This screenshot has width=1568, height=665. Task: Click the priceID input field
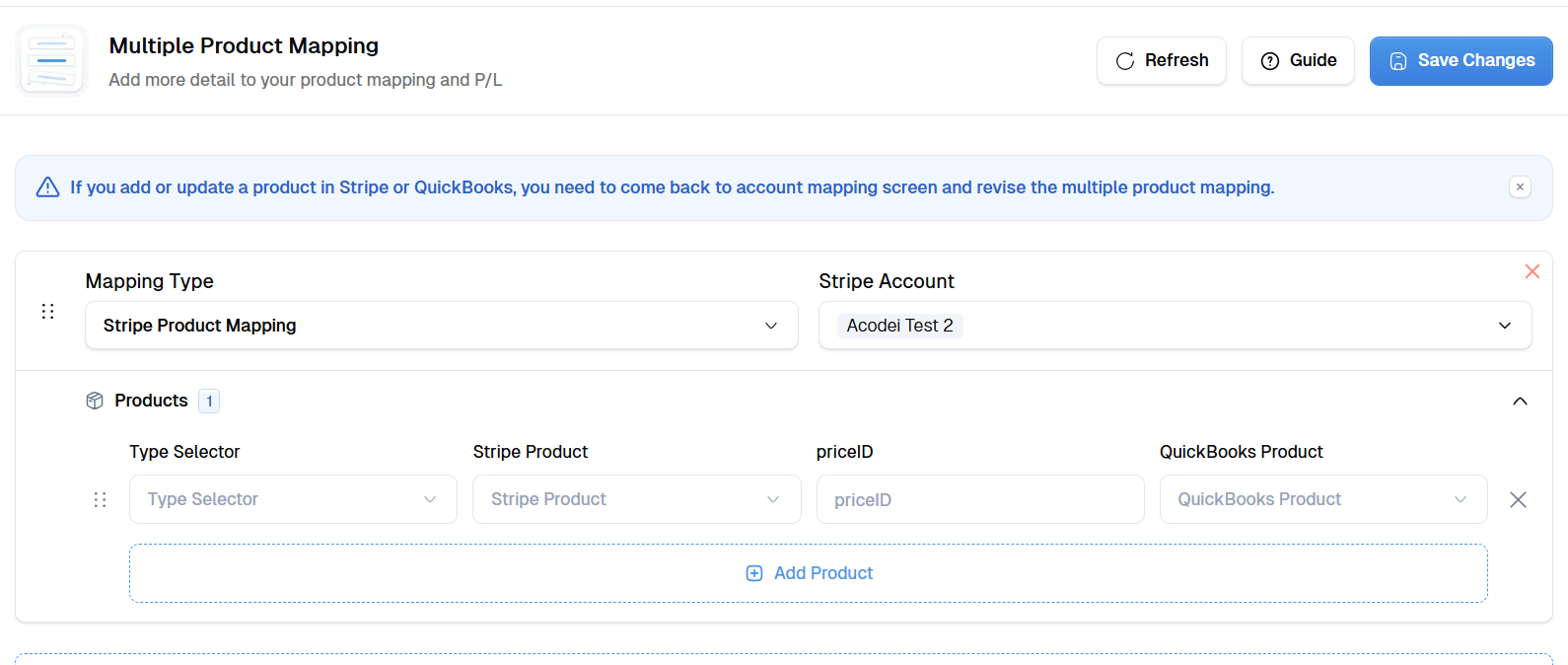click(980, 499)
